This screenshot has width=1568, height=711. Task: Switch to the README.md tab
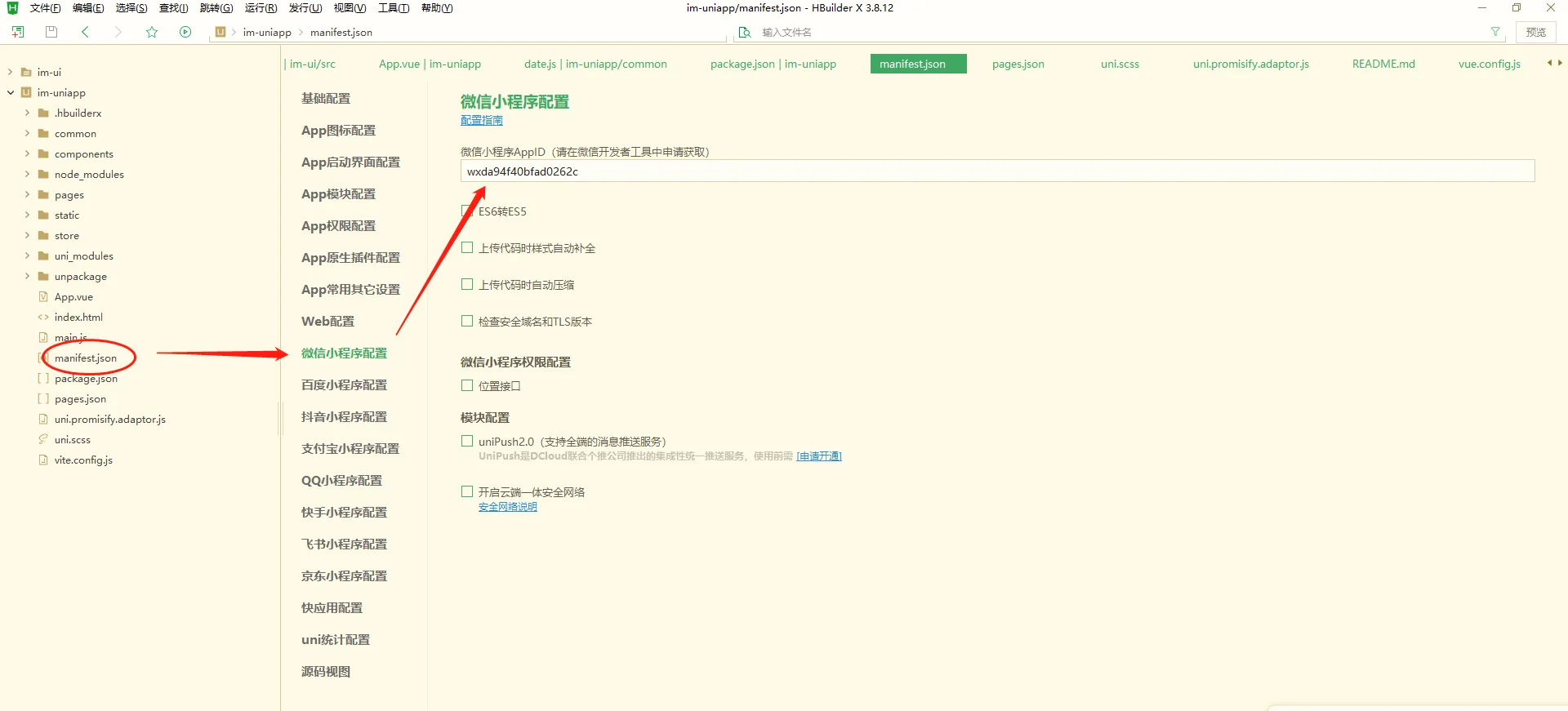1383,64
